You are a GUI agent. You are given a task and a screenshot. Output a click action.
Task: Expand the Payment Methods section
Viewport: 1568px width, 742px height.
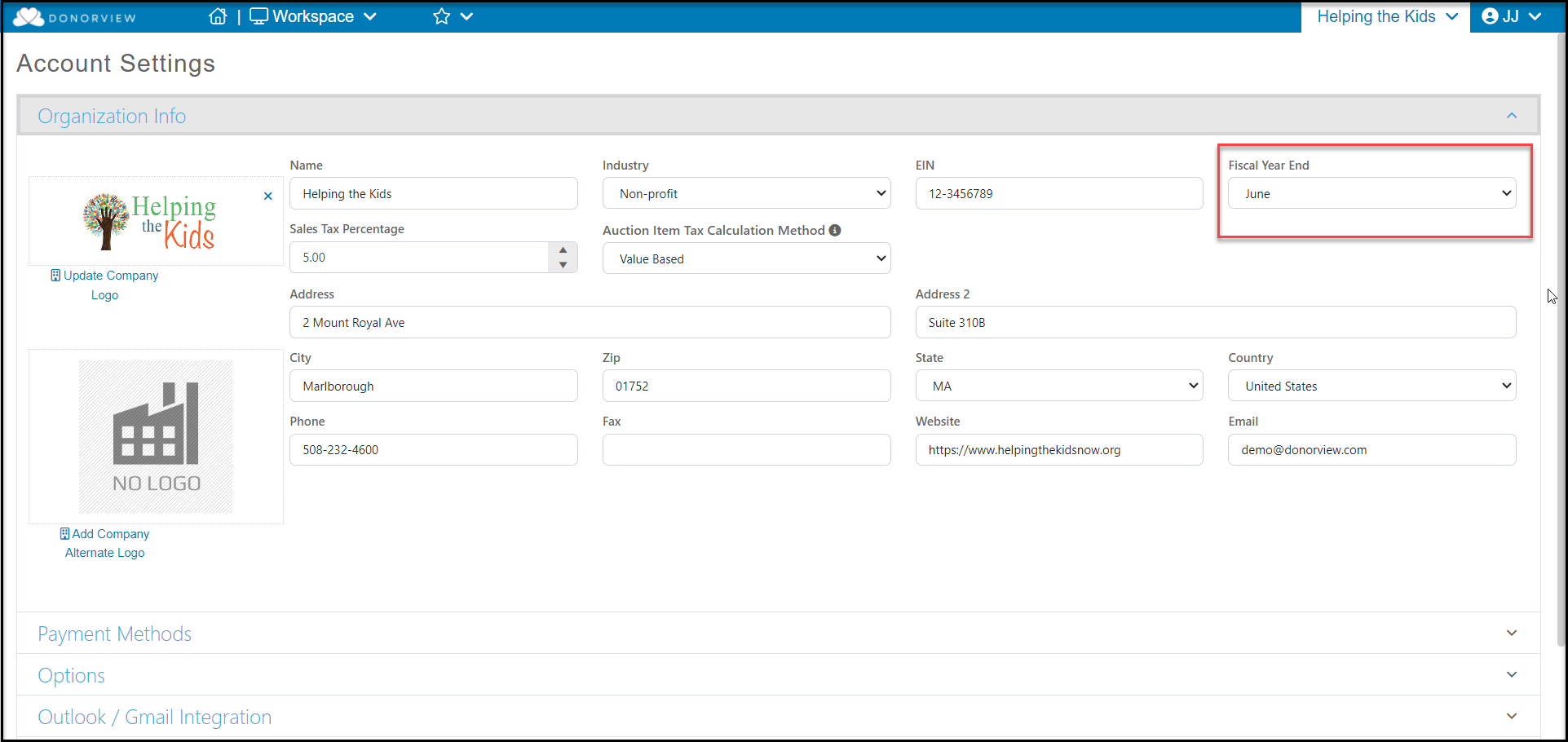[x=779, y=634]
